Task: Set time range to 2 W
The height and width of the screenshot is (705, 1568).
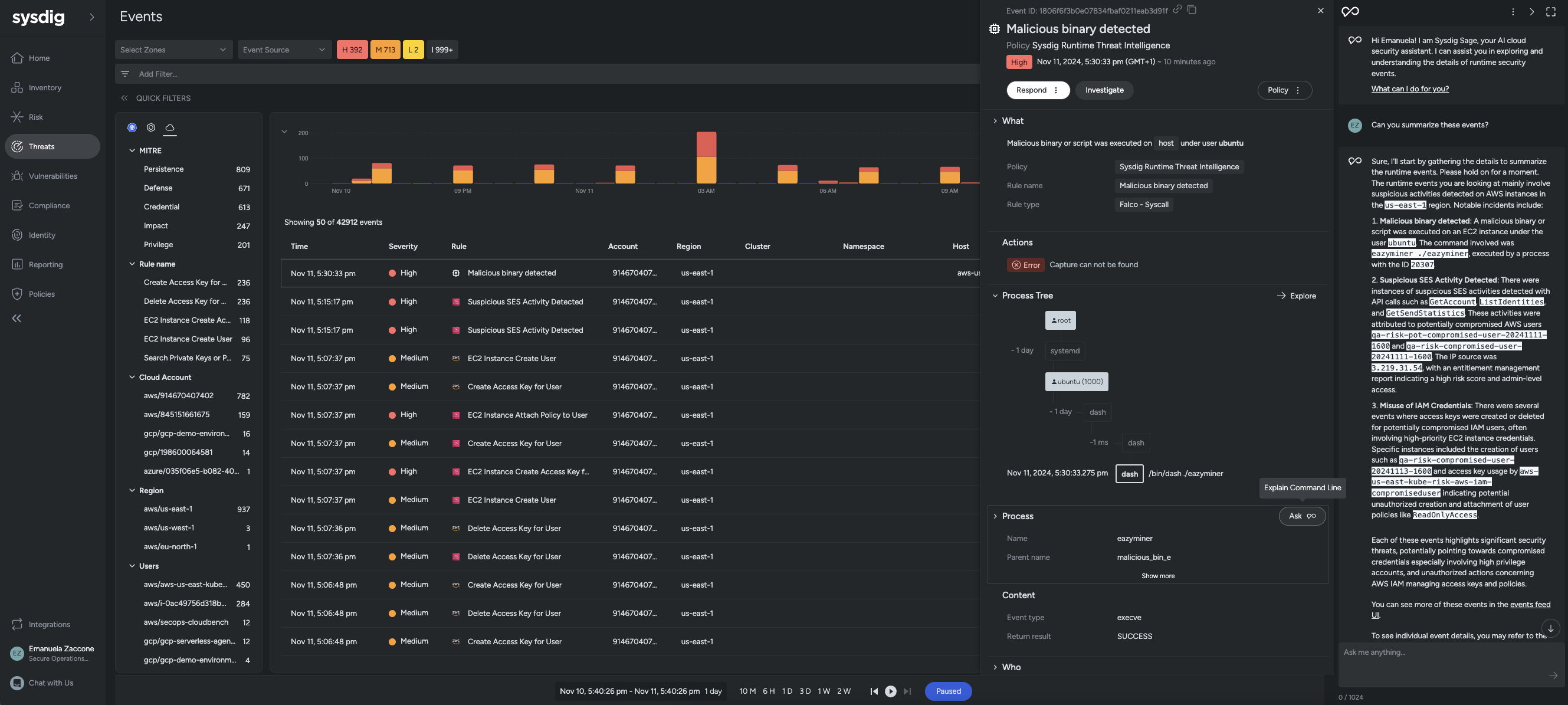Action: (x=844, y=691)
